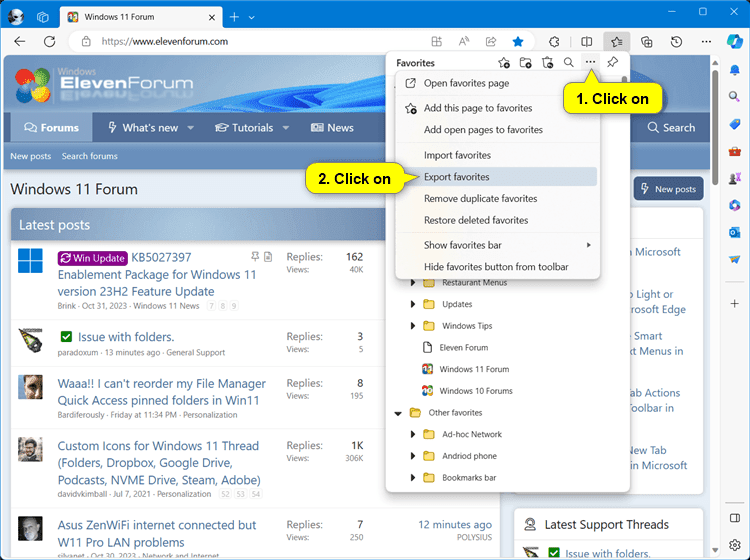Click the Win Update tag label

tap(93, 258)
